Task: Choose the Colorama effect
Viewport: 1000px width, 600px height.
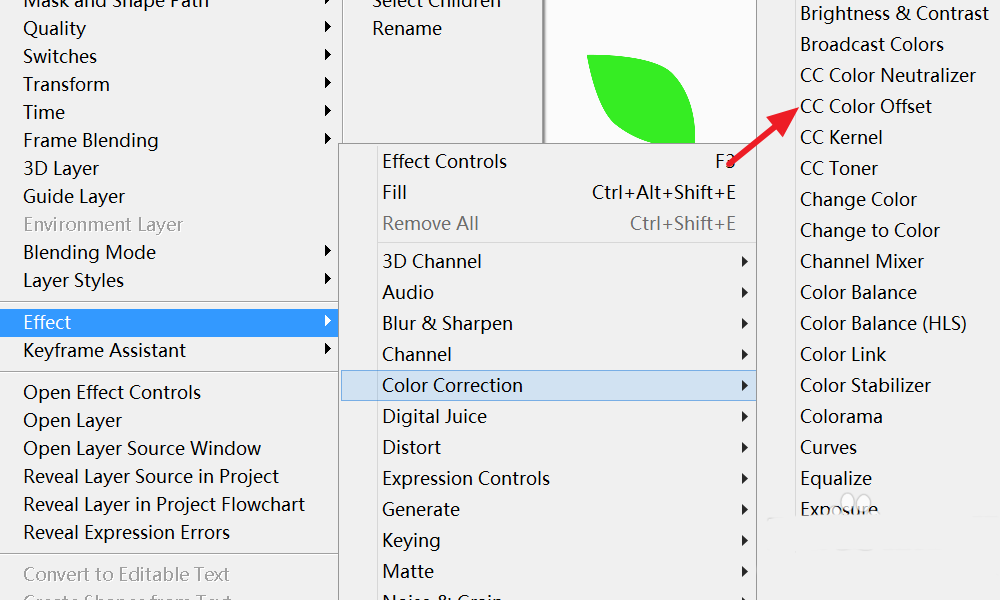Action: click(841, 416)
